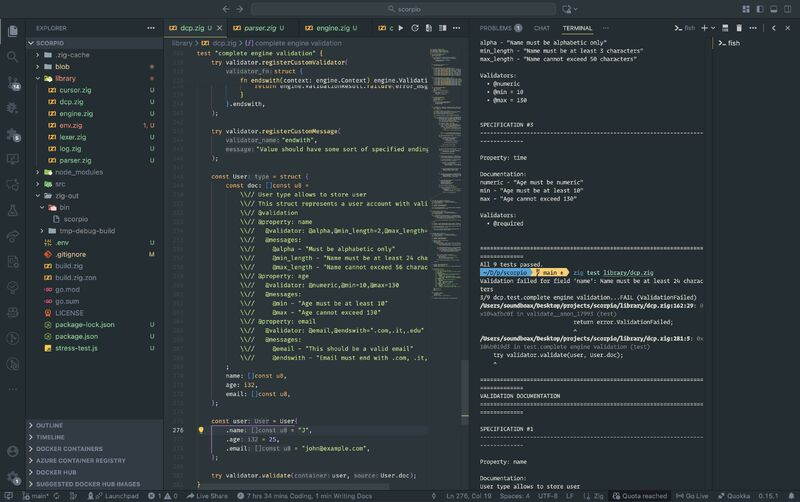Toggle panel chevron next to close button
This screenshot has width=800, height=502.
click(774, 28)
